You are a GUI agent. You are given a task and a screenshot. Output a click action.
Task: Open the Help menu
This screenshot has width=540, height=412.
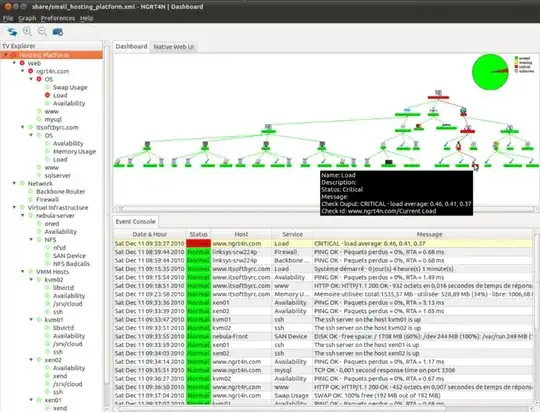(86, 18)
